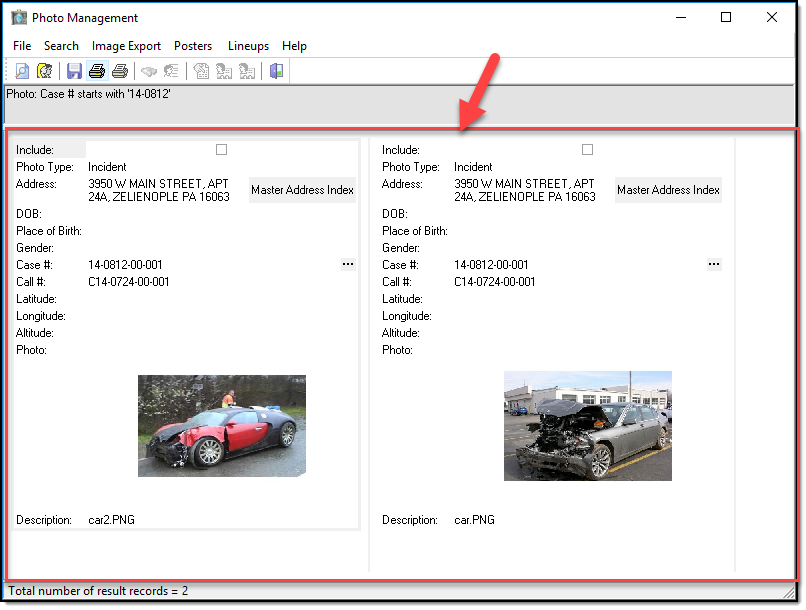
Task: Check Include box for car.PNG record
Action: [587, 150]
